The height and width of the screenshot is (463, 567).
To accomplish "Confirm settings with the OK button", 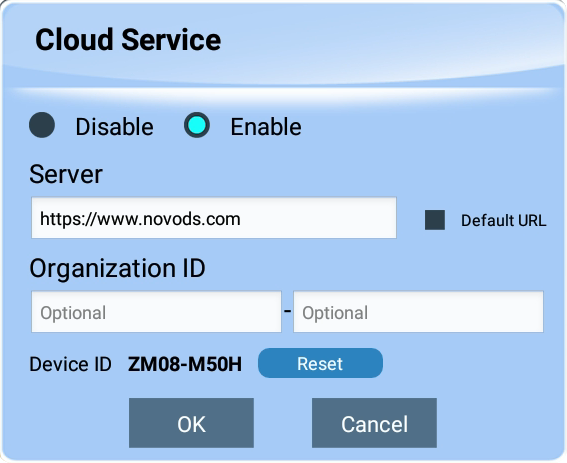I will pos(191,423).
